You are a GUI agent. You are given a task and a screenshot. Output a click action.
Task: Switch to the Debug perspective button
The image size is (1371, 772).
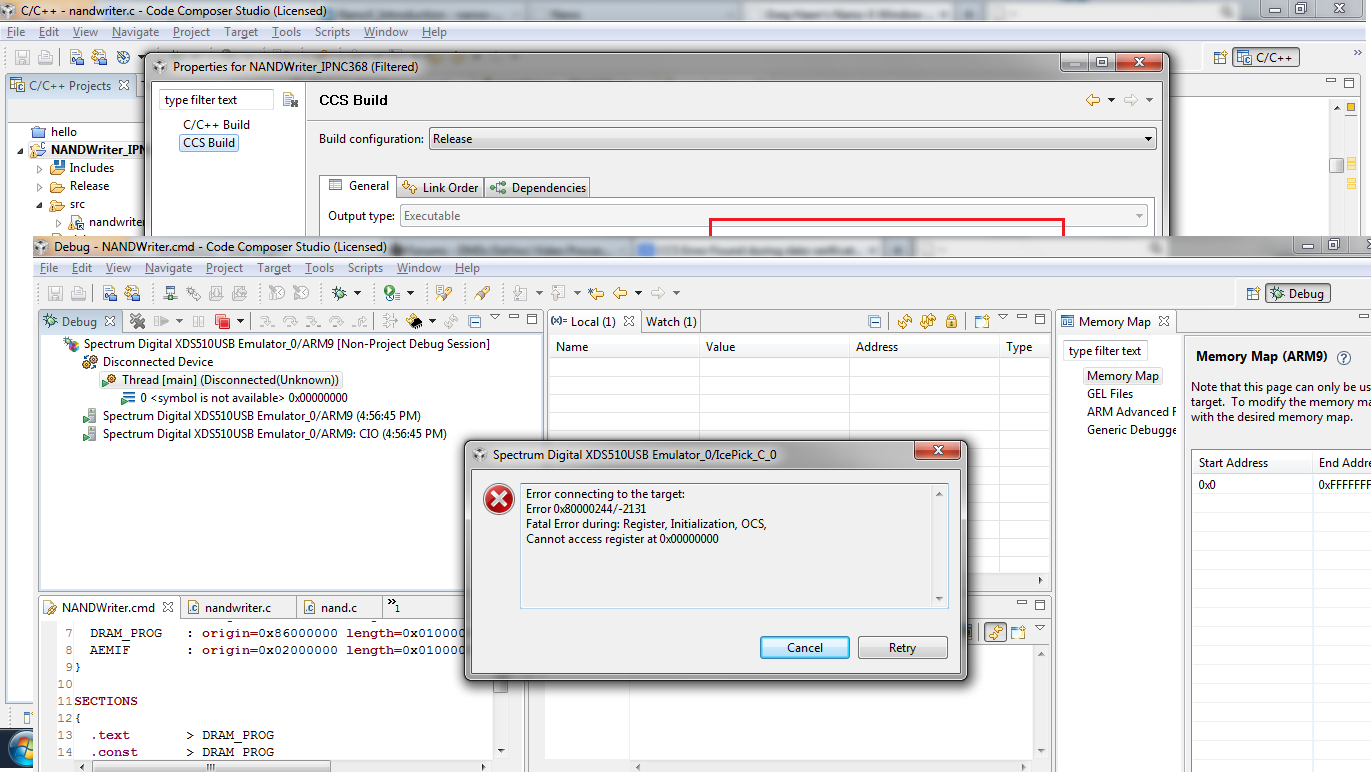[x=1298, y=293]
